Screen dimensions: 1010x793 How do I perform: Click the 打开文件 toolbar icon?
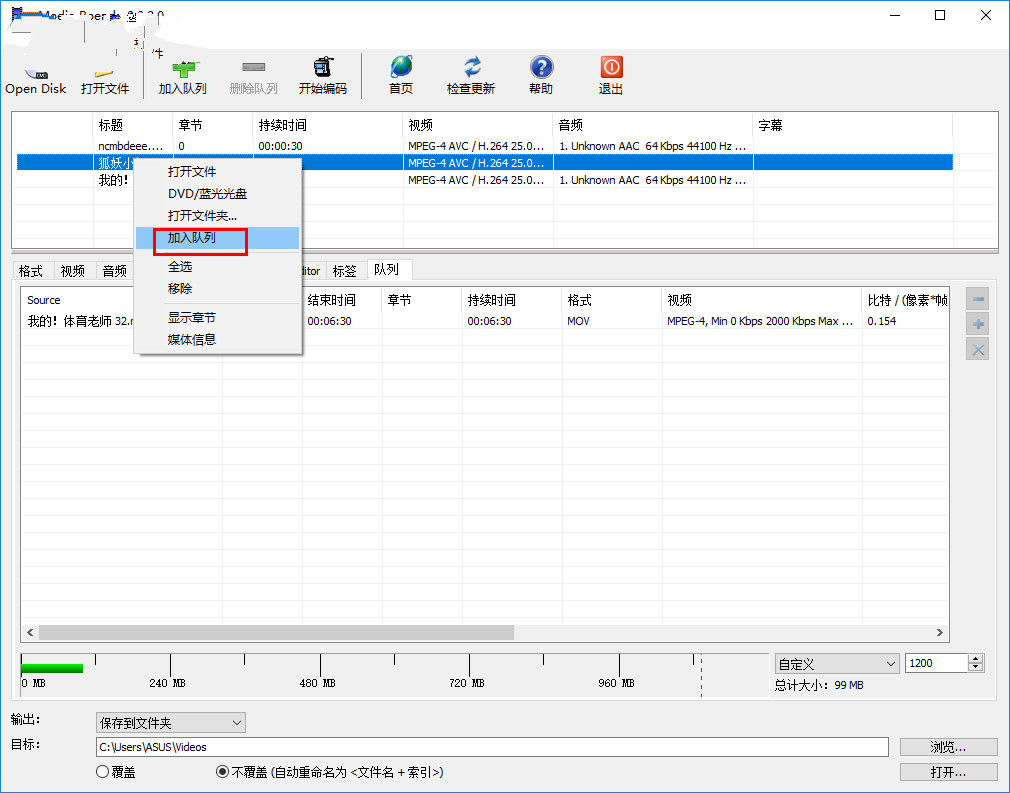tap(105, 76)
